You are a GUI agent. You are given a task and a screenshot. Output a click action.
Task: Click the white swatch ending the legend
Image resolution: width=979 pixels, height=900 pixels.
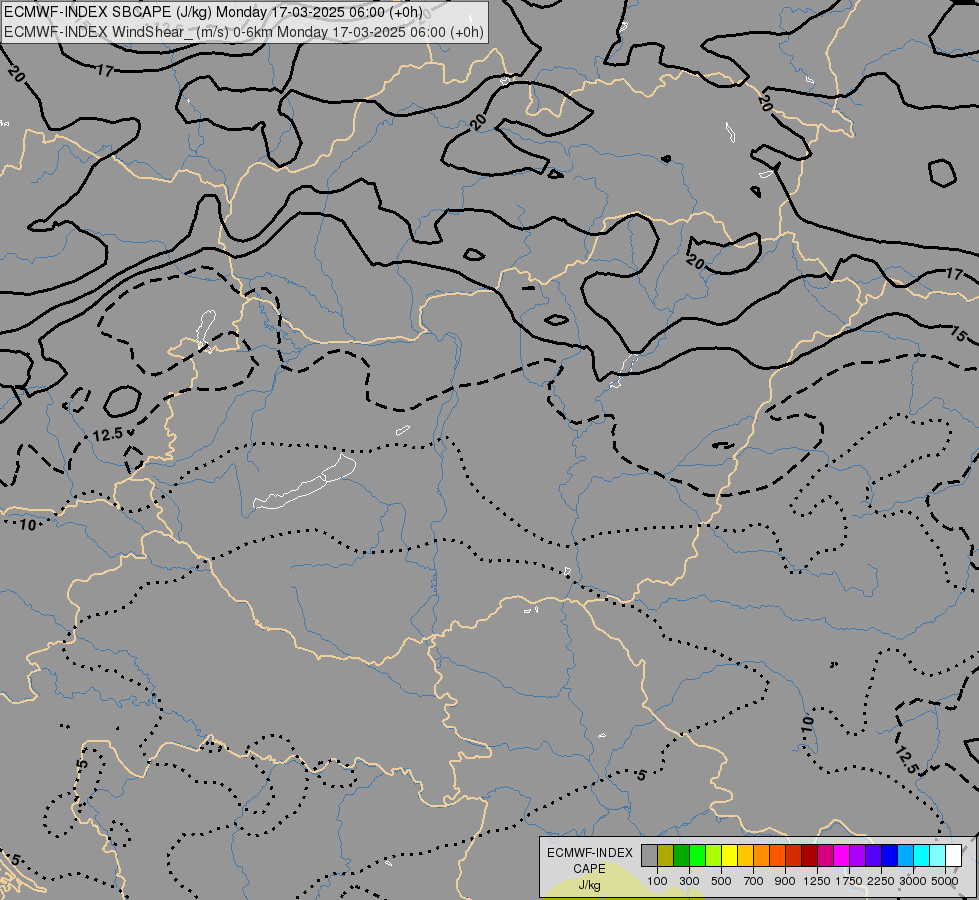[953, 856]
